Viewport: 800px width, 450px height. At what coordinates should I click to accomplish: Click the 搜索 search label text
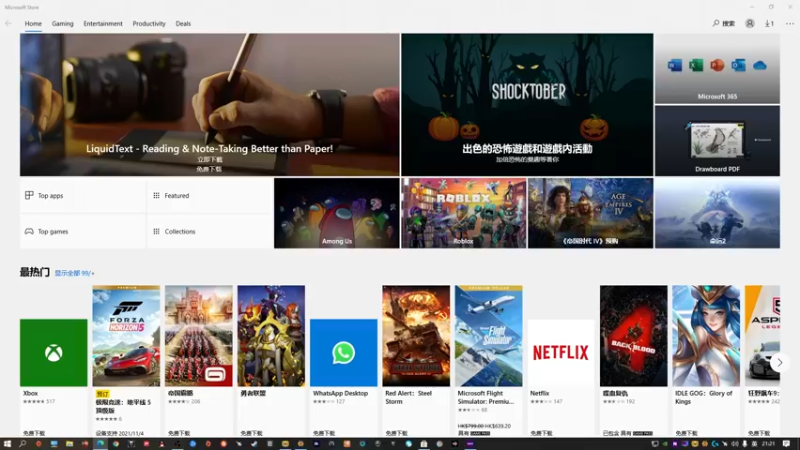point(729,23)
